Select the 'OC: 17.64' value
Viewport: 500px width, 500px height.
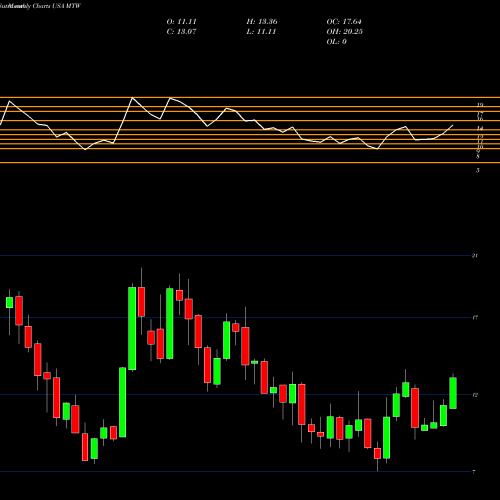click(x=344, y=22)
